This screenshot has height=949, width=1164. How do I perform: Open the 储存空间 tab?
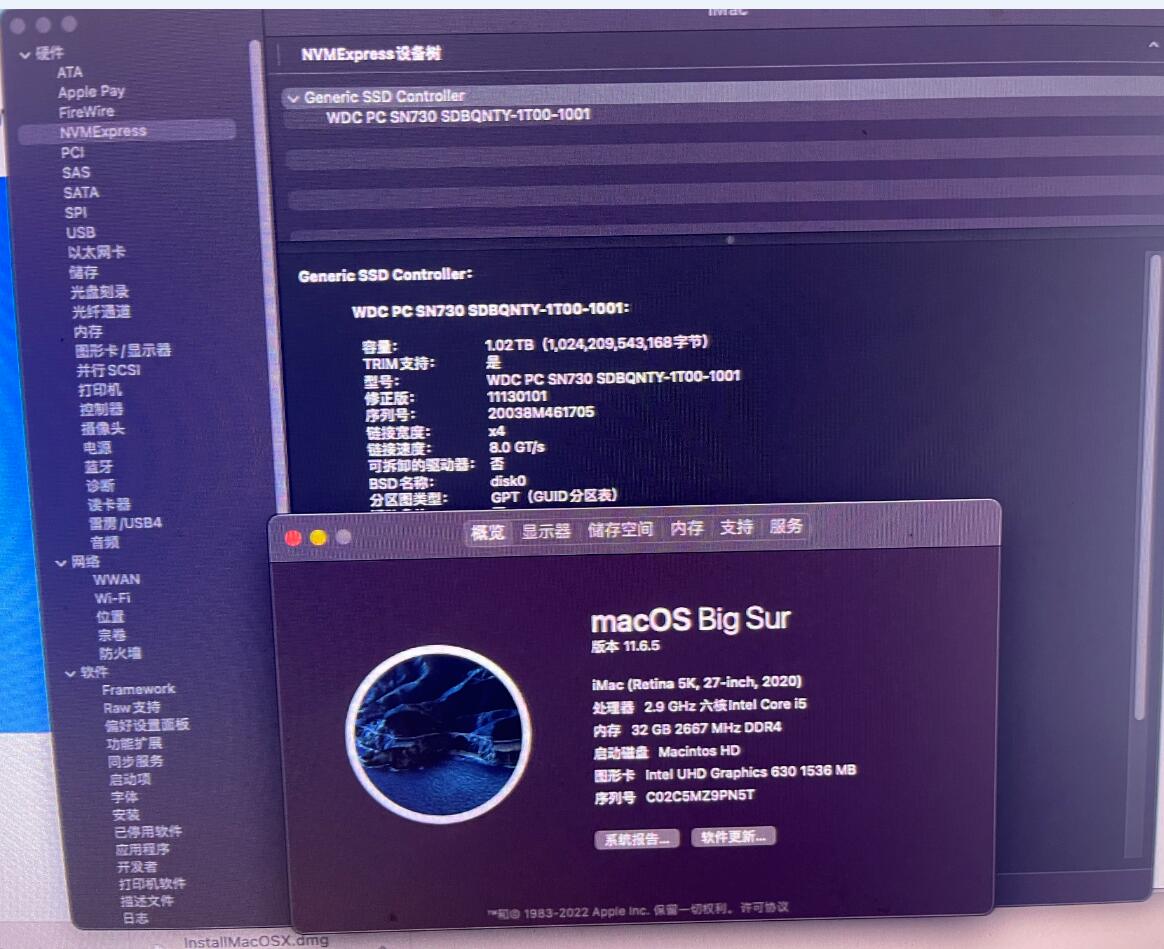point(620,529)
